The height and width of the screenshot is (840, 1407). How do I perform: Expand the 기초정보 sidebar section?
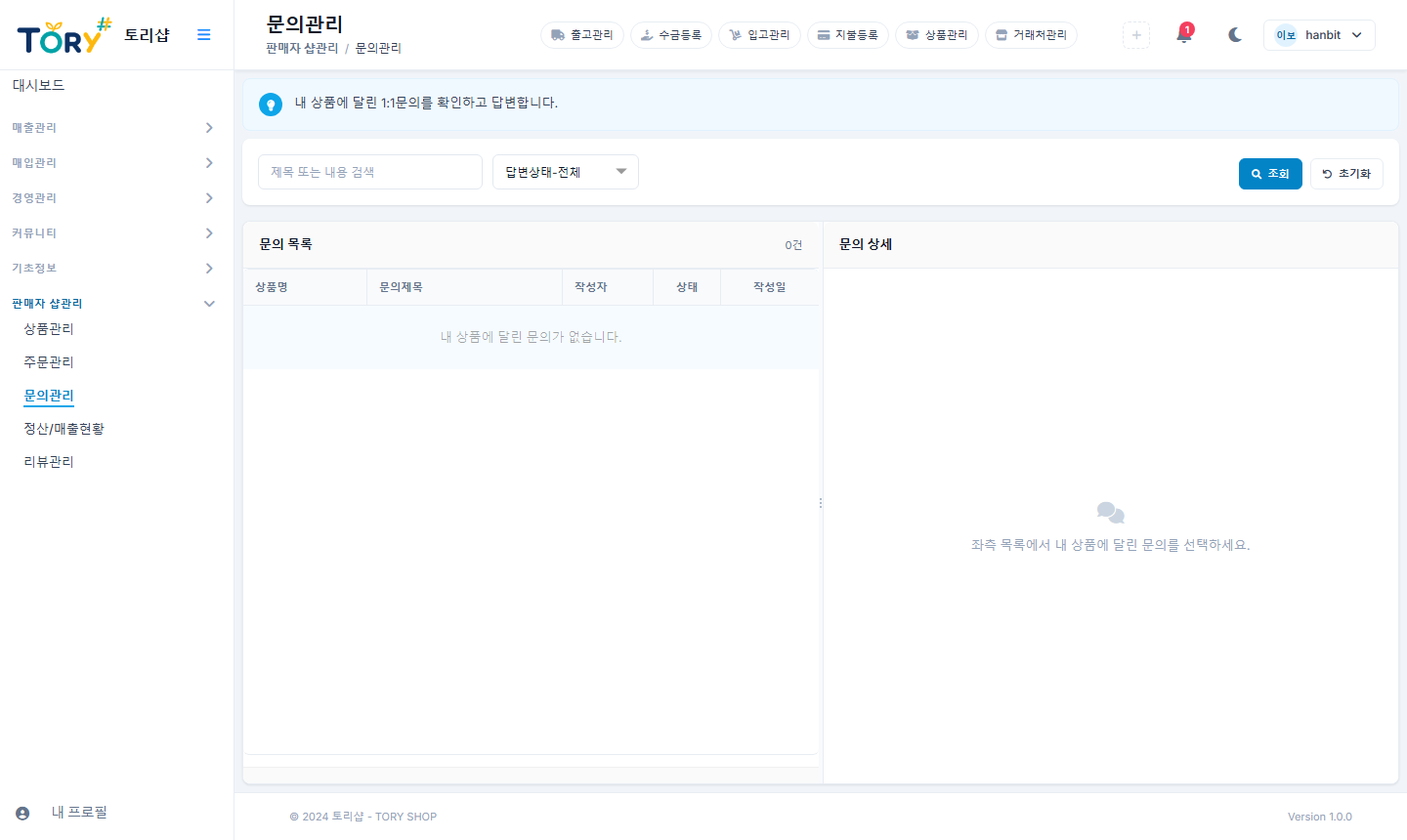112,269
